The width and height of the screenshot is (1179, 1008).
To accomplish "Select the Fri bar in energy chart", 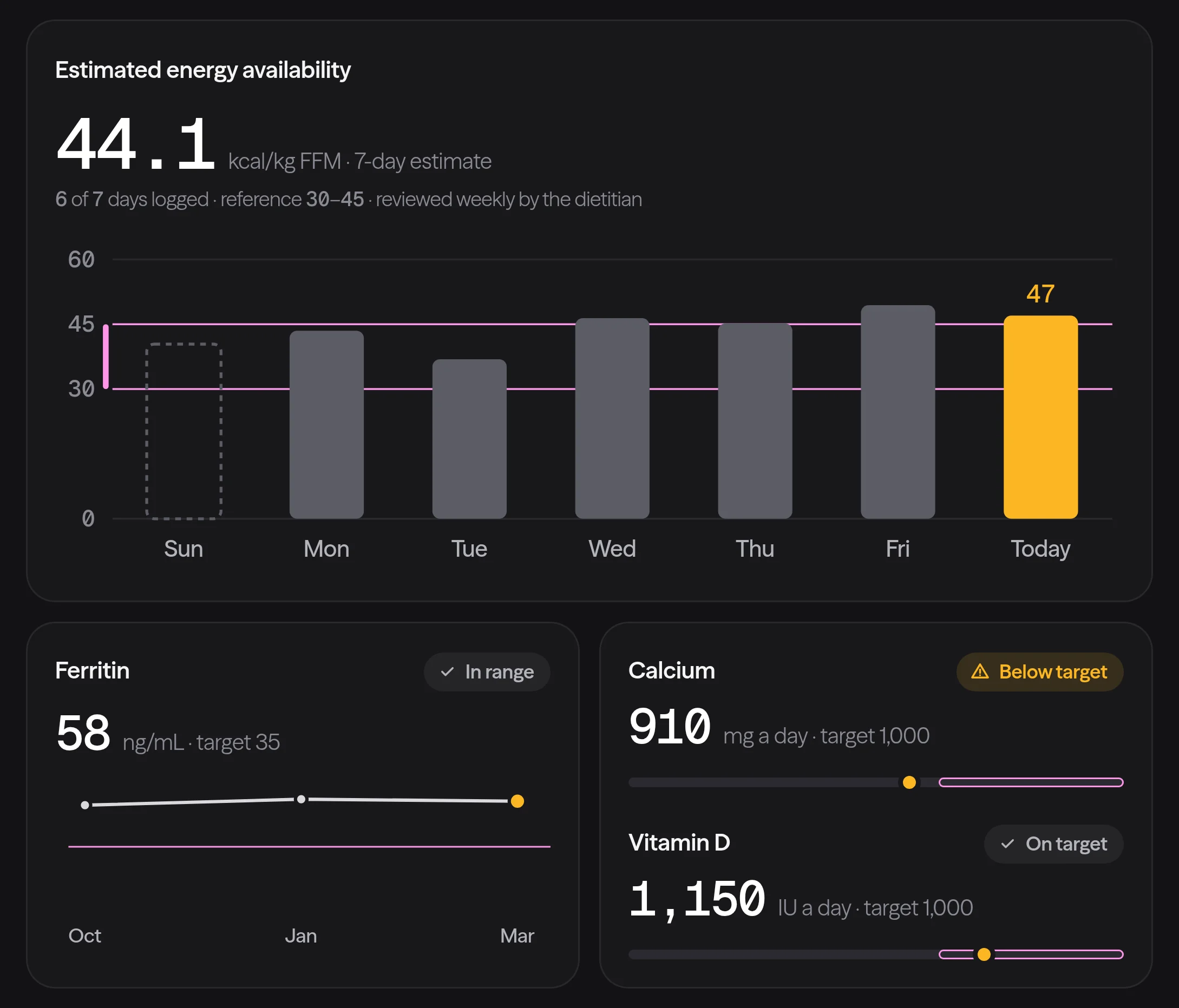I will point(898,412).
